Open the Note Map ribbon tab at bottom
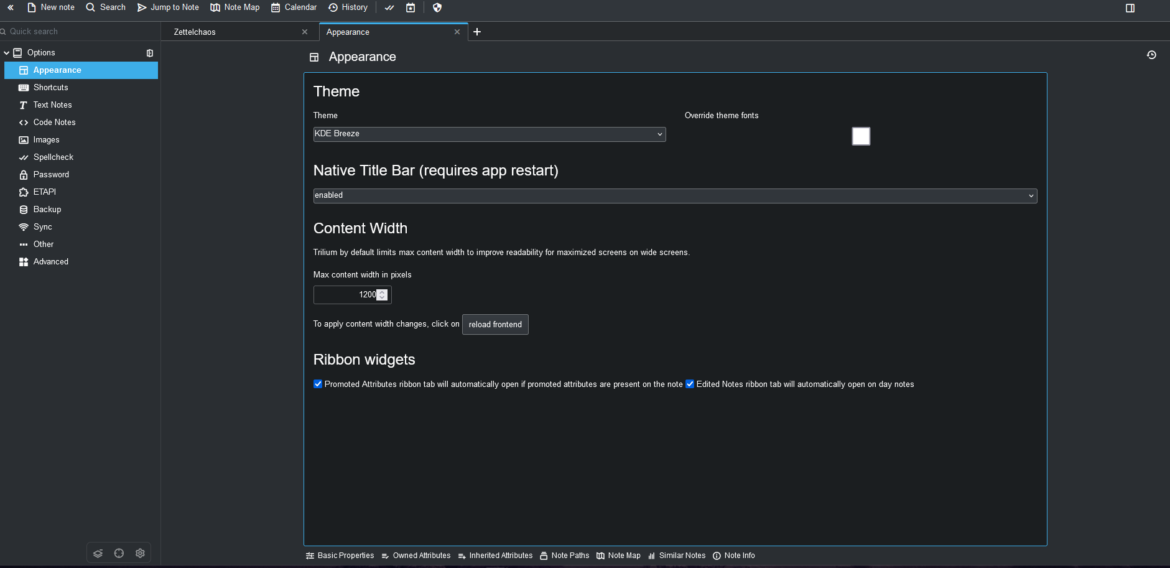Viewport: 1170px width, 568px height. (x=619, y=556)
